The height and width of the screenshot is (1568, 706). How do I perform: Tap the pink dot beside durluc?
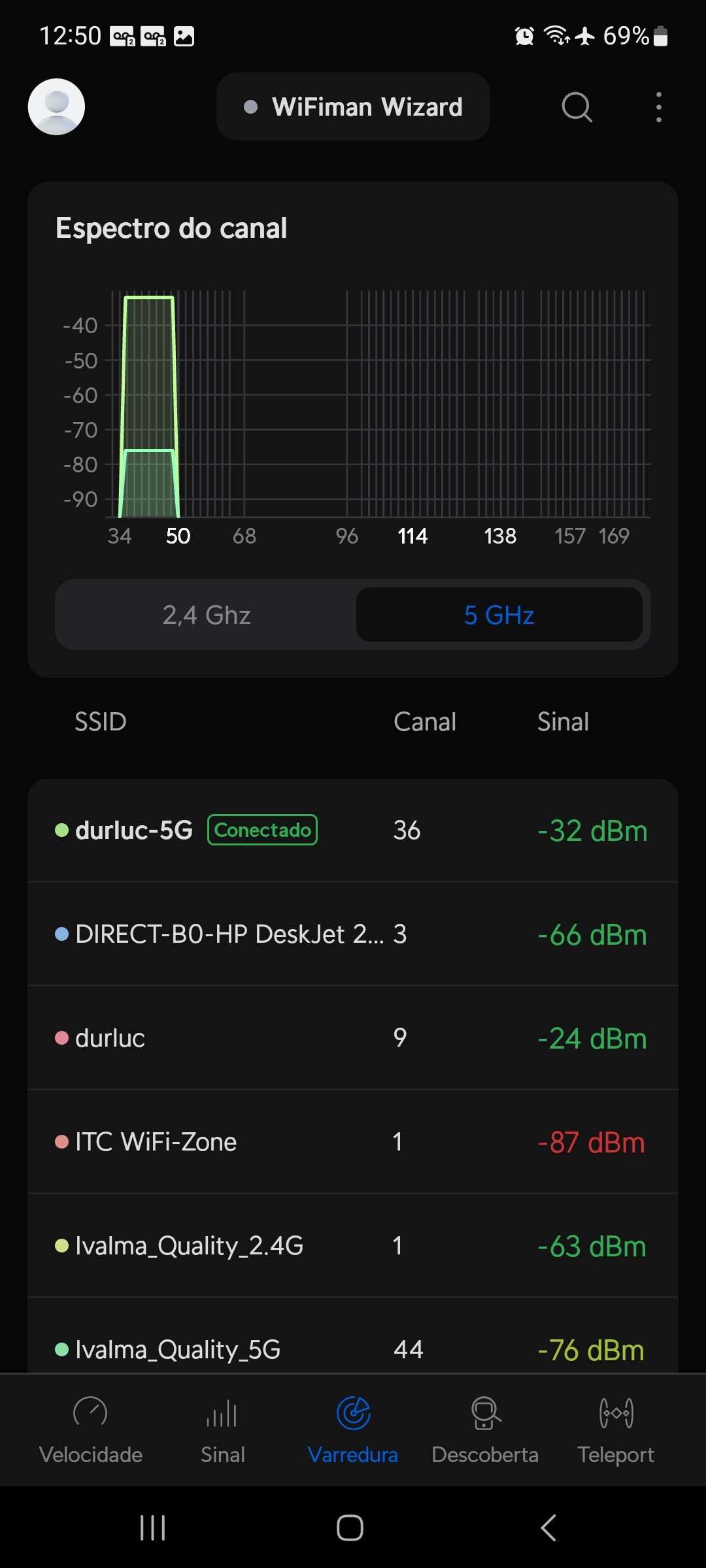pos(62,1038)
